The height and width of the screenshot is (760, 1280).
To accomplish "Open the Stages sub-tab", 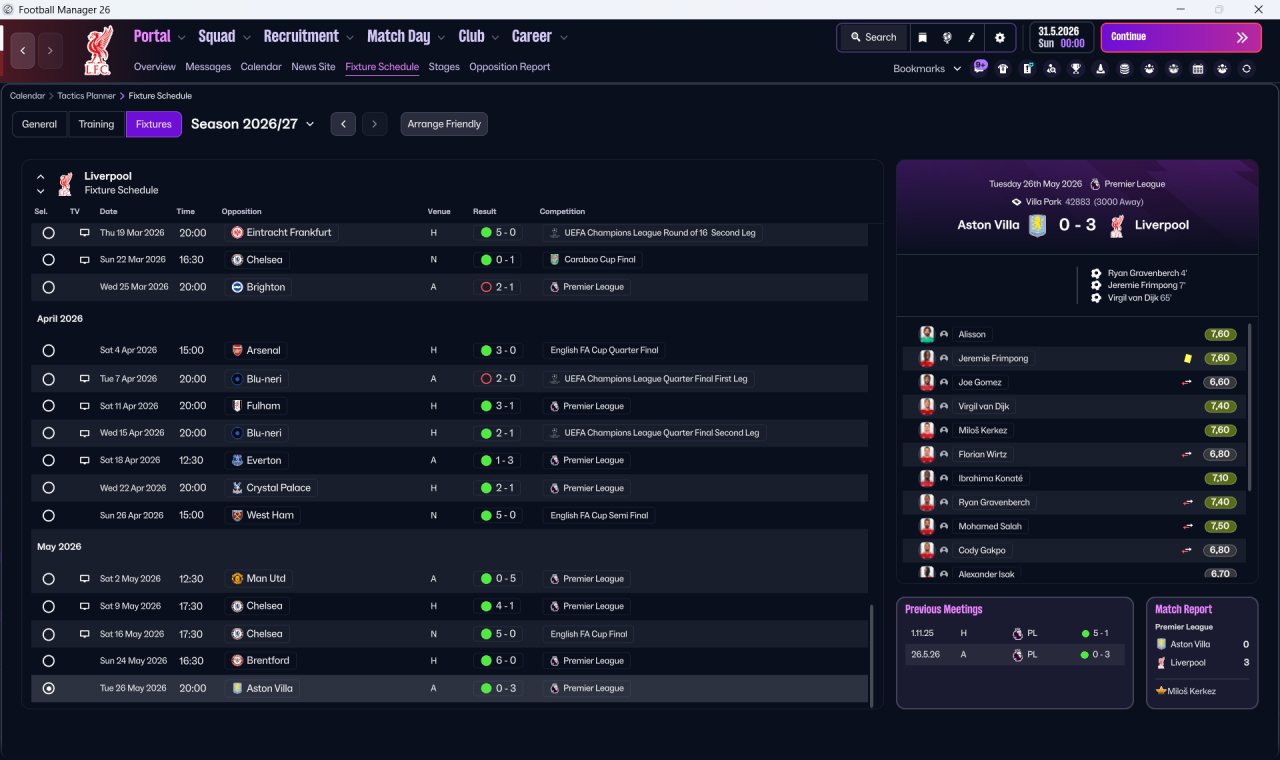I will [x=444, y=67].
